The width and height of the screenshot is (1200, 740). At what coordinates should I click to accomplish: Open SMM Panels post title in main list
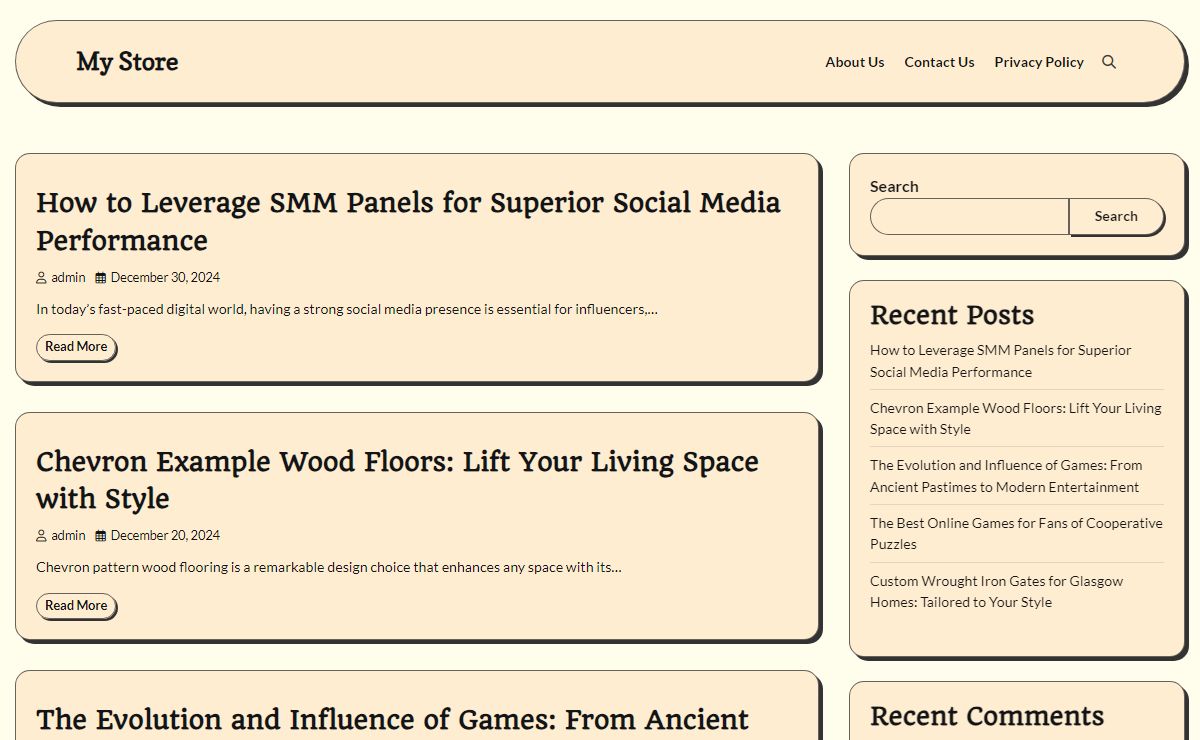pos(408,221)
